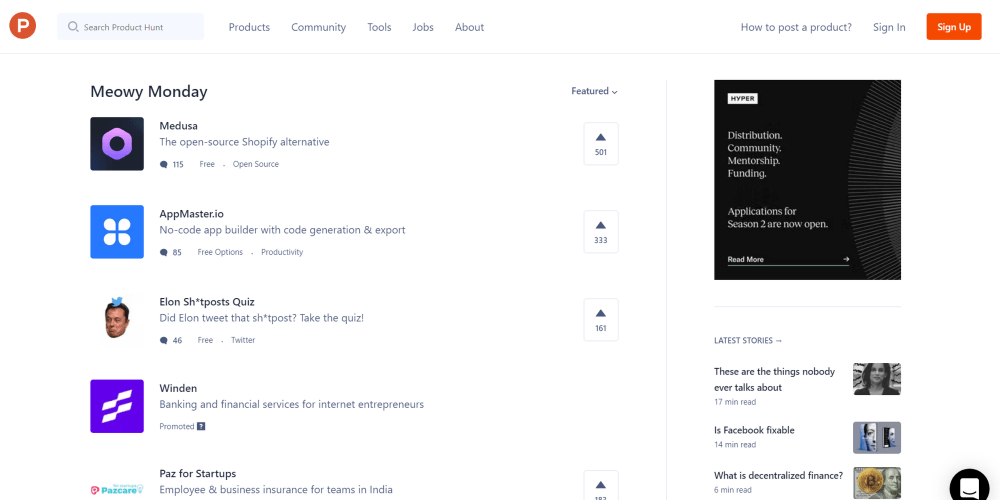Image resolution: width=1000 pixels, height=500 pixels.
Task: Open the AppMaster.io logo thumbnail
Action: [x=117, y=232]
